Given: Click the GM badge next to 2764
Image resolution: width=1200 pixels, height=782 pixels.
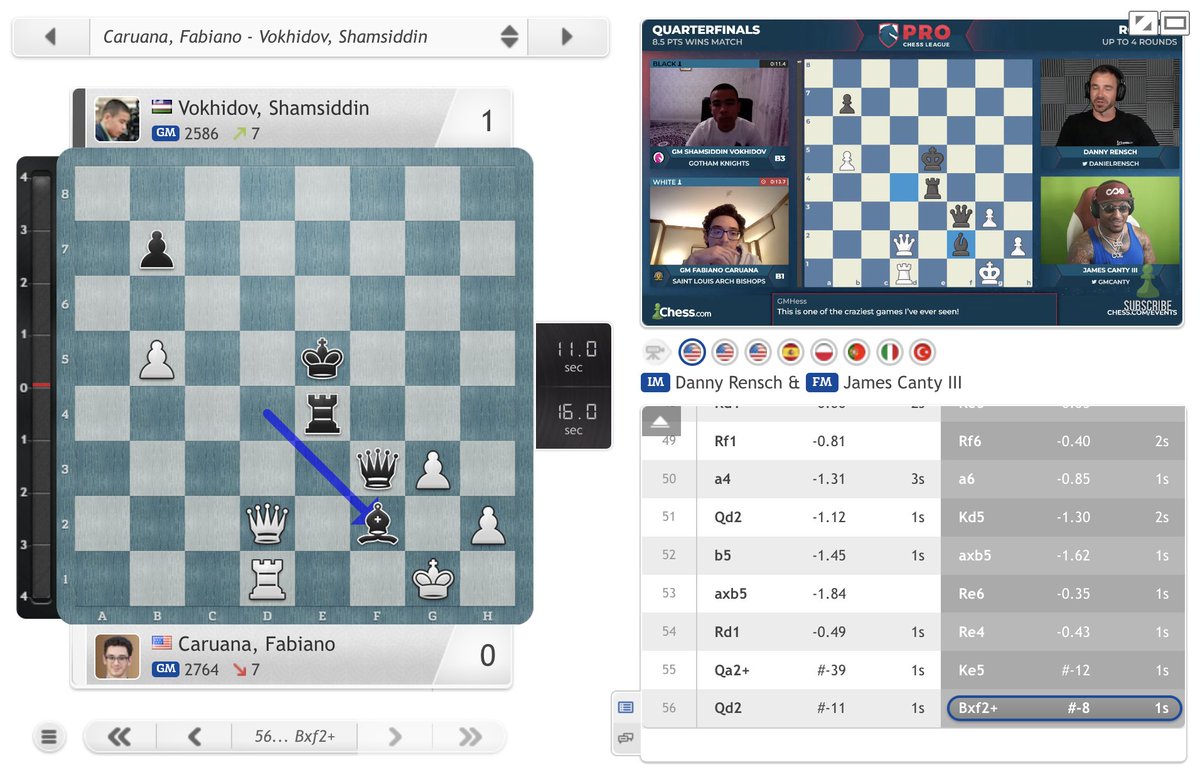Looking at the screenshot, I should (x=165, y=670).
